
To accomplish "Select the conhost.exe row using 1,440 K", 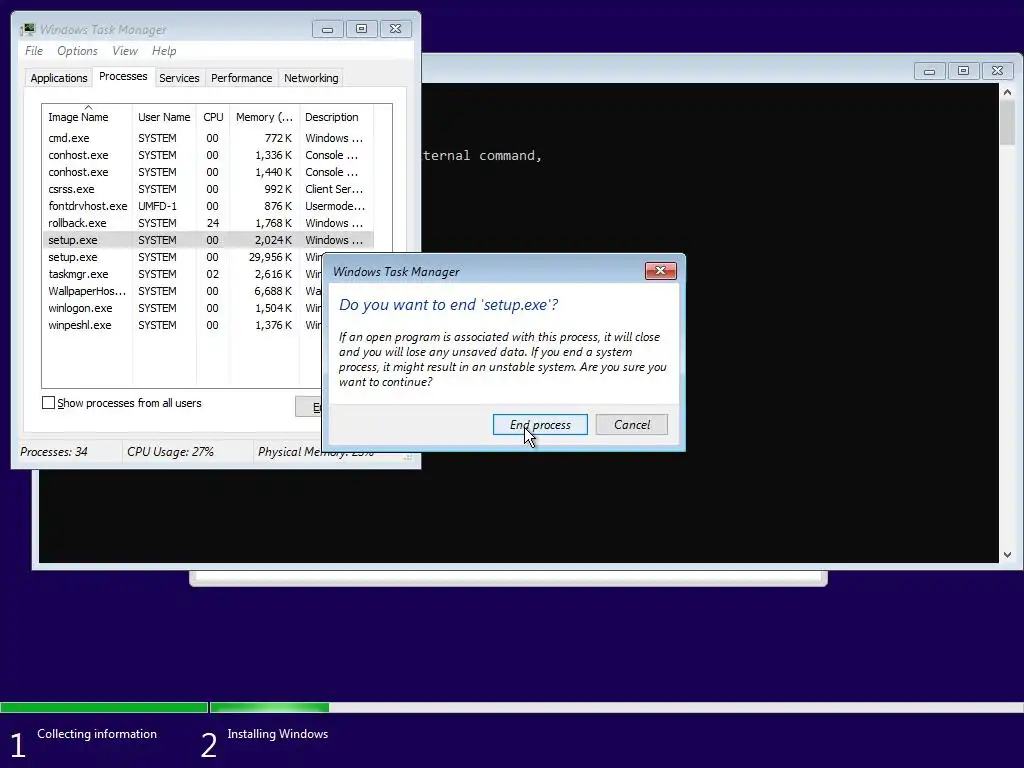I will (208, 172).
